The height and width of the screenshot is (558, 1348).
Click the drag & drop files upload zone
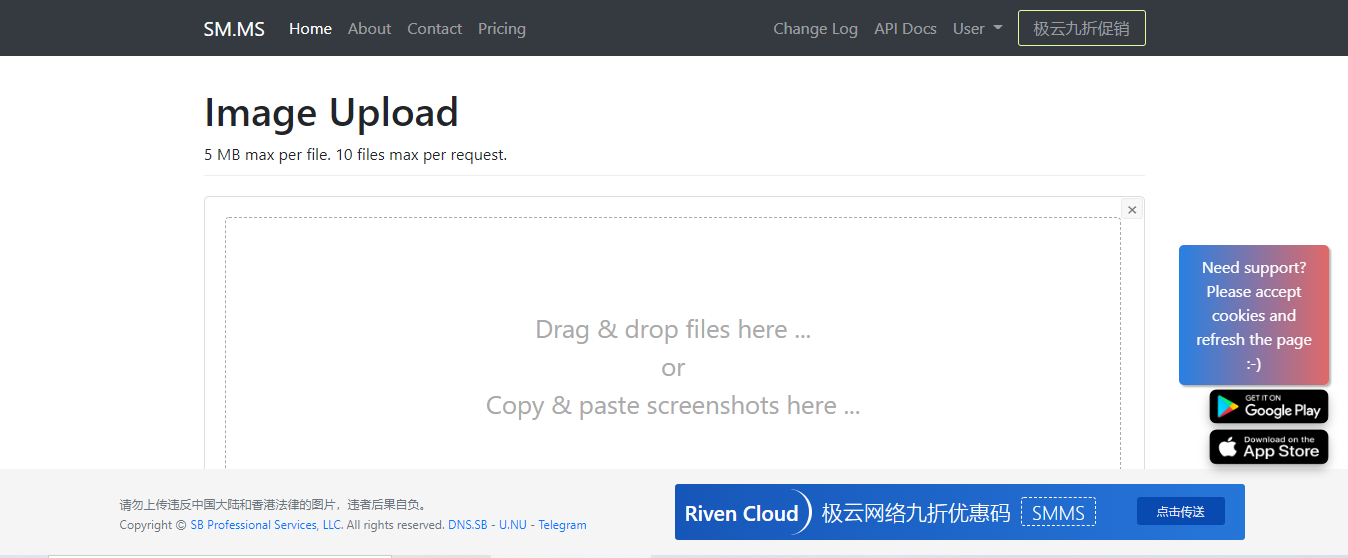tap(673, 343)
